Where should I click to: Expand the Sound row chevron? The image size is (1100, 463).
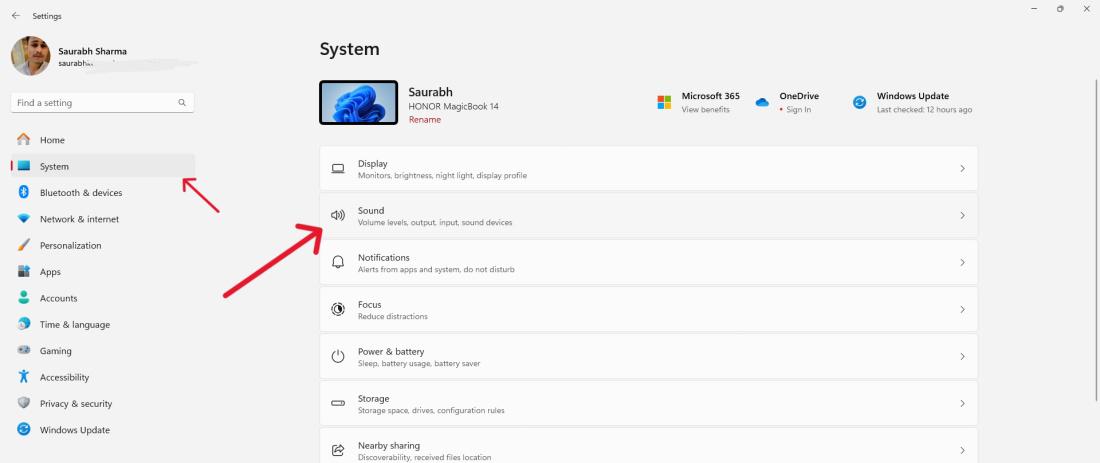962,215
